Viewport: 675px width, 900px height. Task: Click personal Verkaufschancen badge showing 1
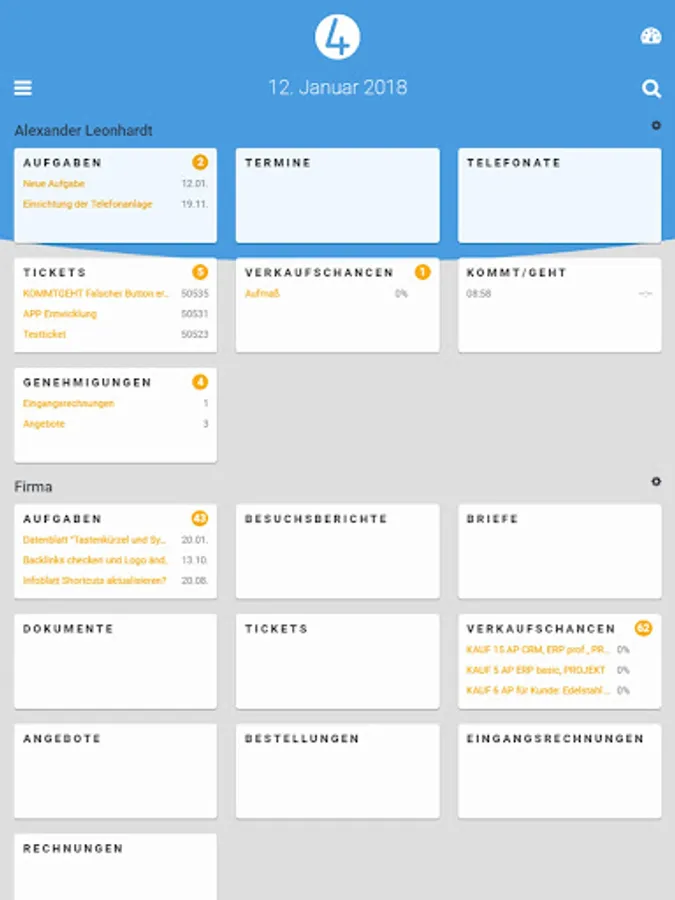point(422,272)
